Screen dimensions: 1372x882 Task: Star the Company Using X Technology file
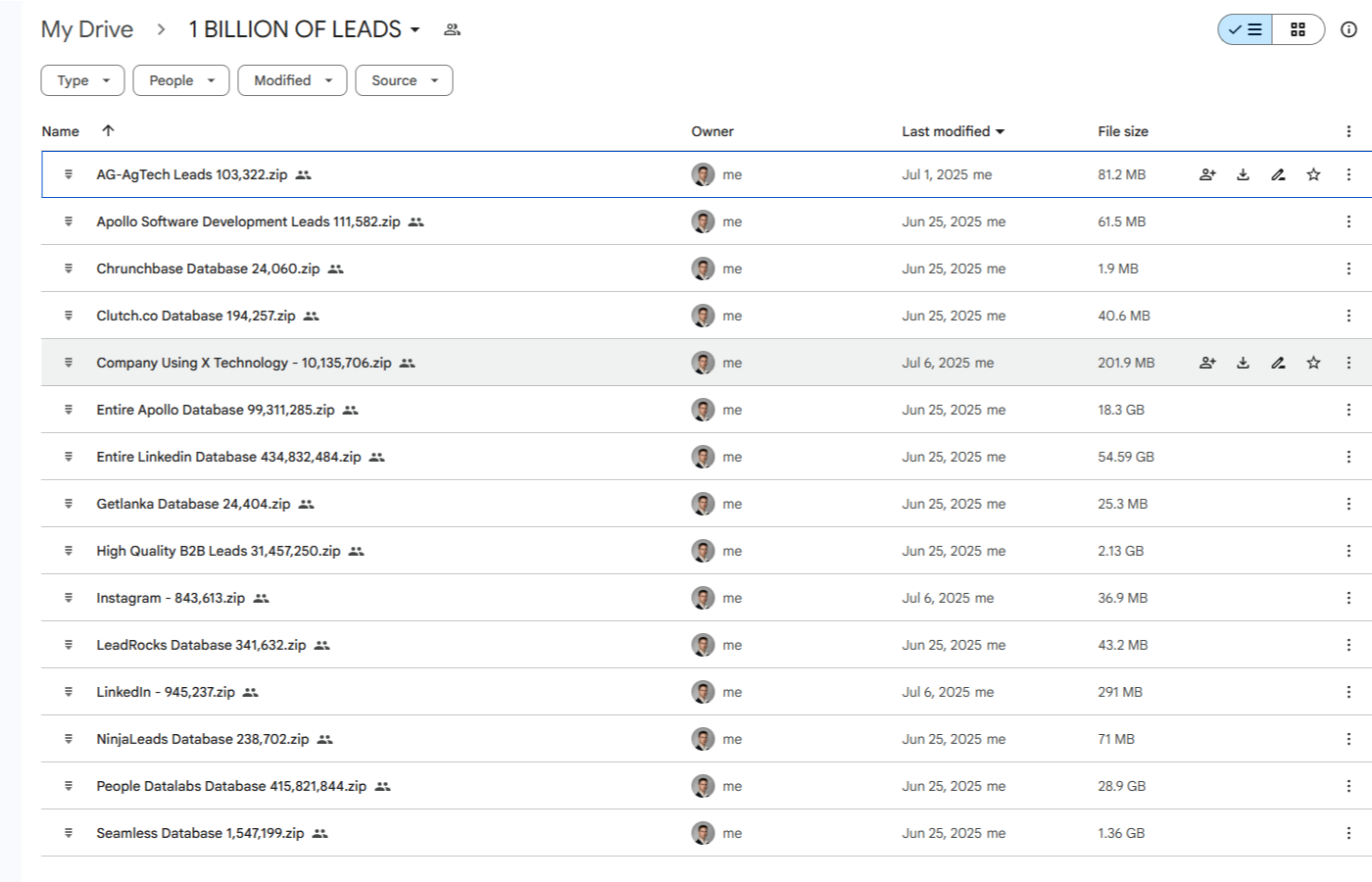[1313, 363]
